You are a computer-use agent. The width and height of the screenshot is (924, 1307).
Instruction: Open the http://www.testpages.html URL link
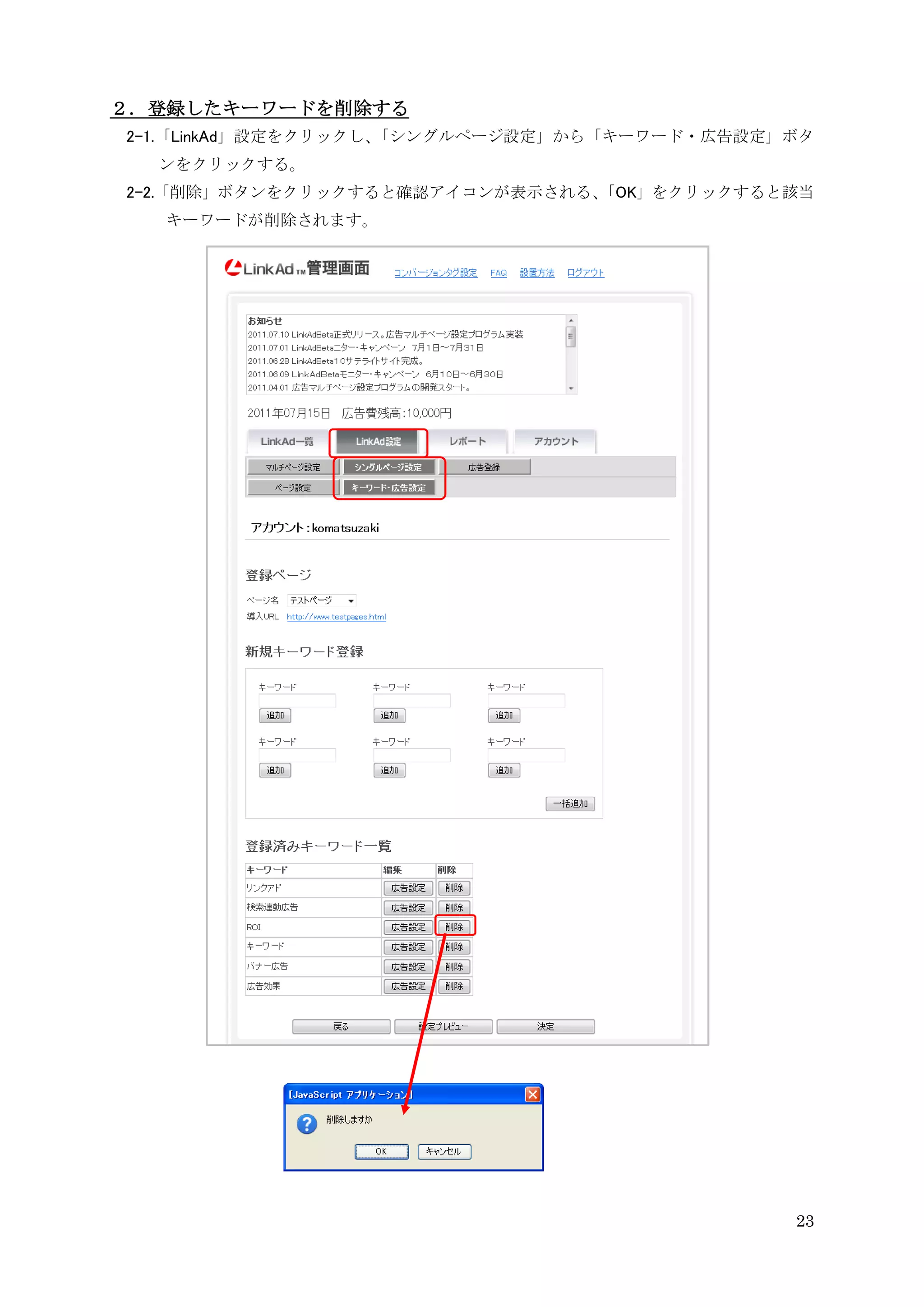(x=336, y=616)
